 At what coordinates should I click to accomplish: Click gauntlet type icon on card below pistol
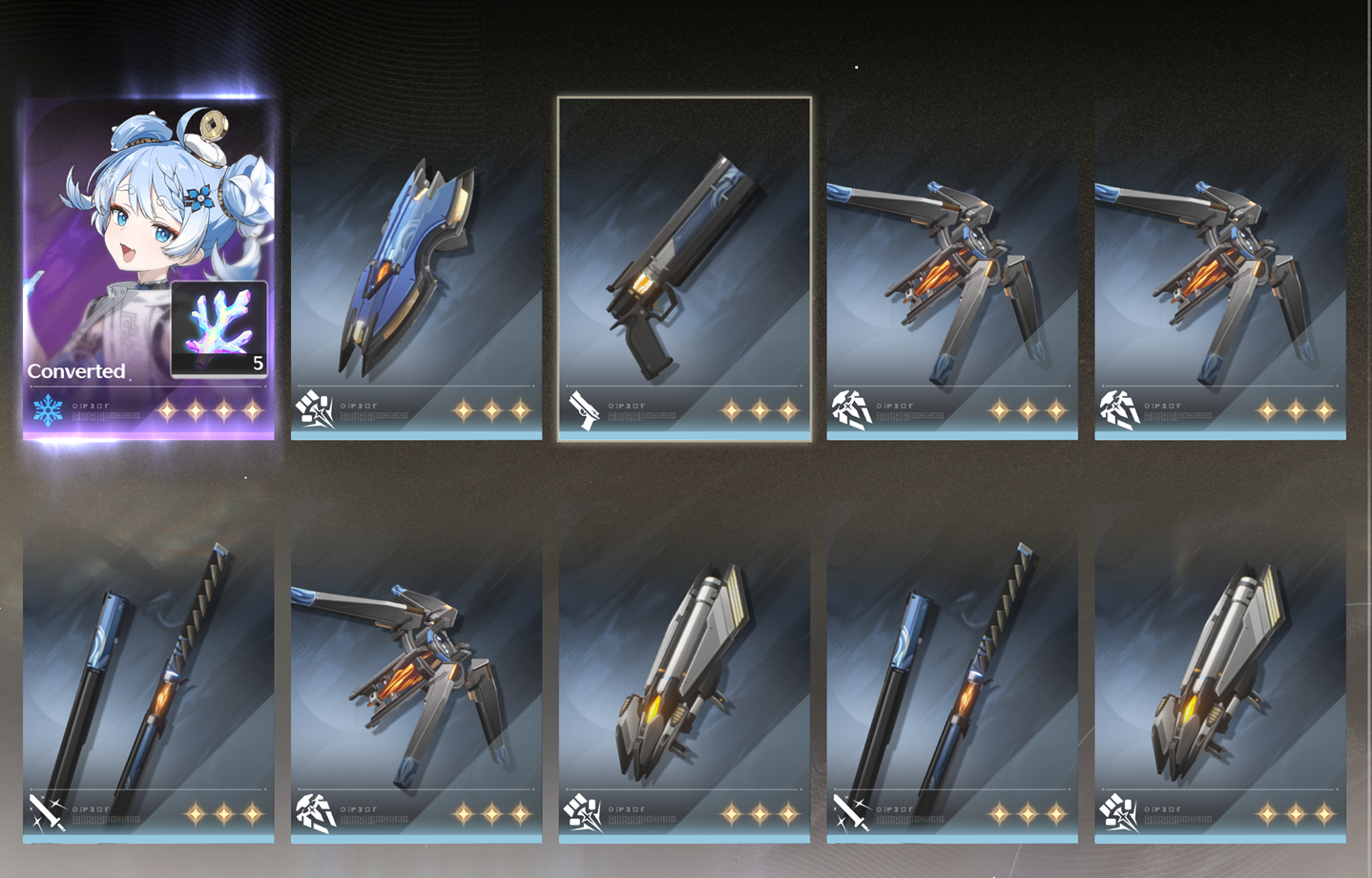[582, 813]
